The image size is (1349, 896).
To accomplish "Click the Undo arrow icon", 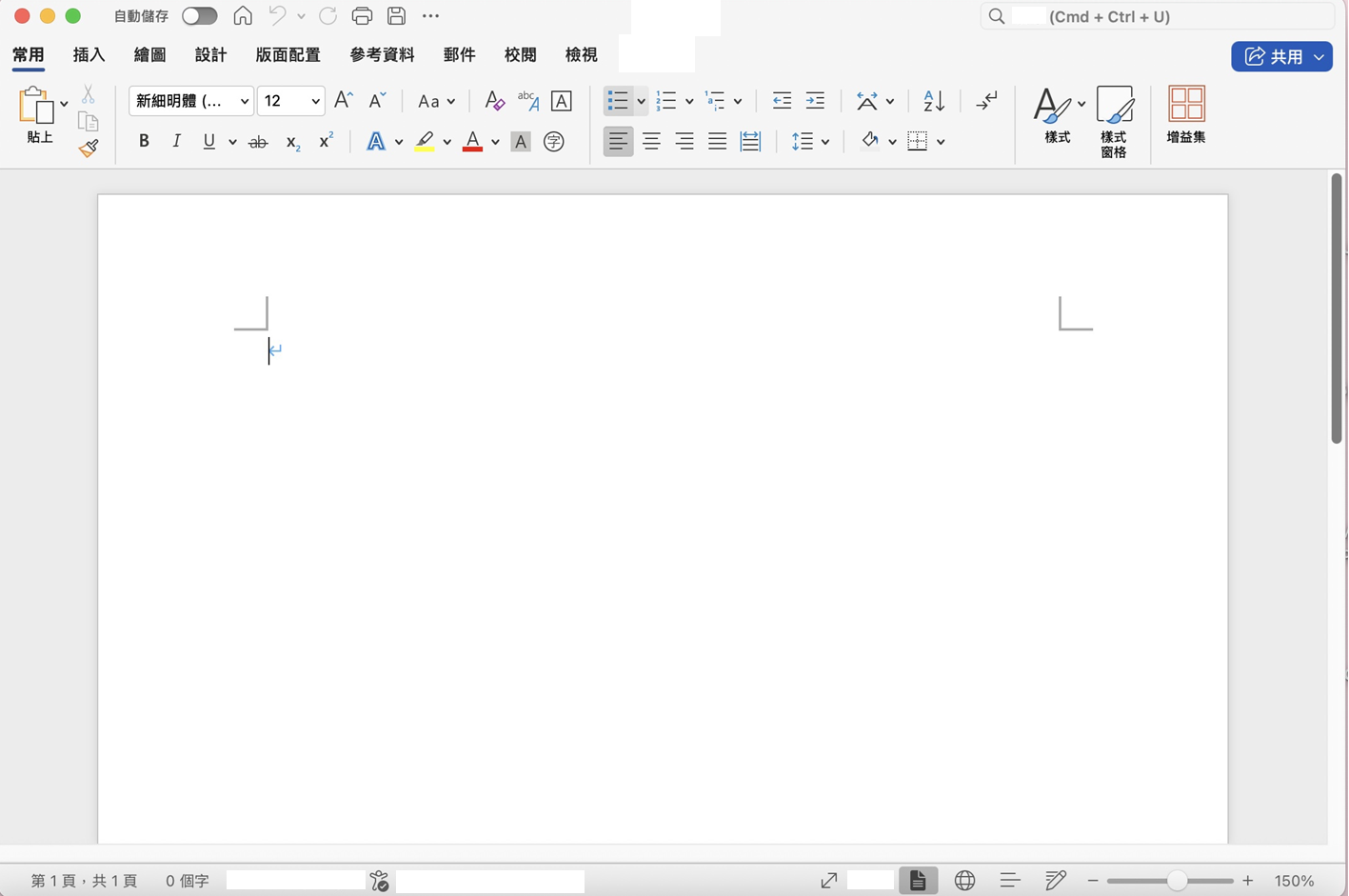I will point(277,15).
